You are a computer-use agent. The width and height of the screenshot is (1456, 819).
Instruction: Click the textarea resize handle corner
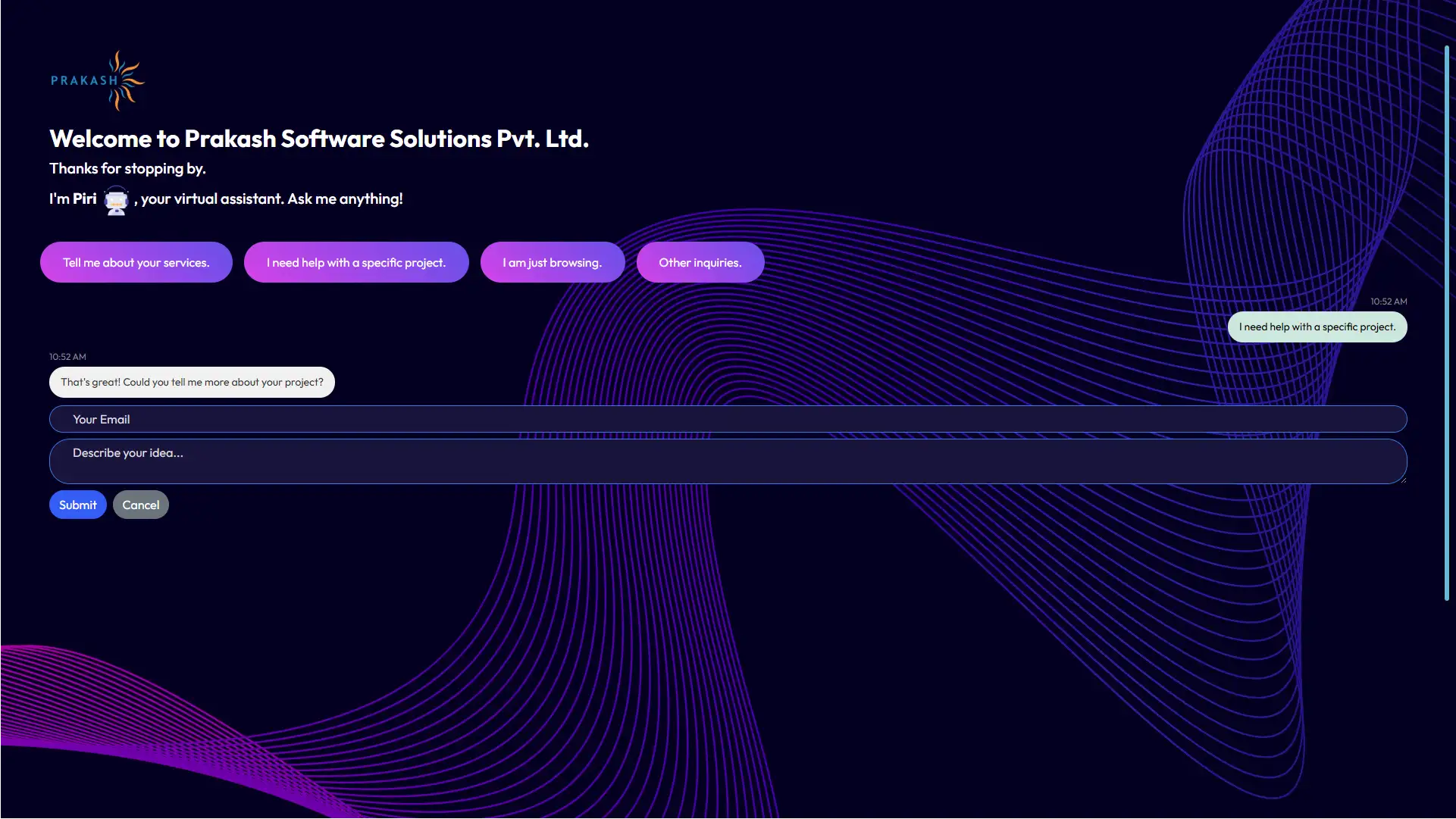click(x=1402, y=479)
